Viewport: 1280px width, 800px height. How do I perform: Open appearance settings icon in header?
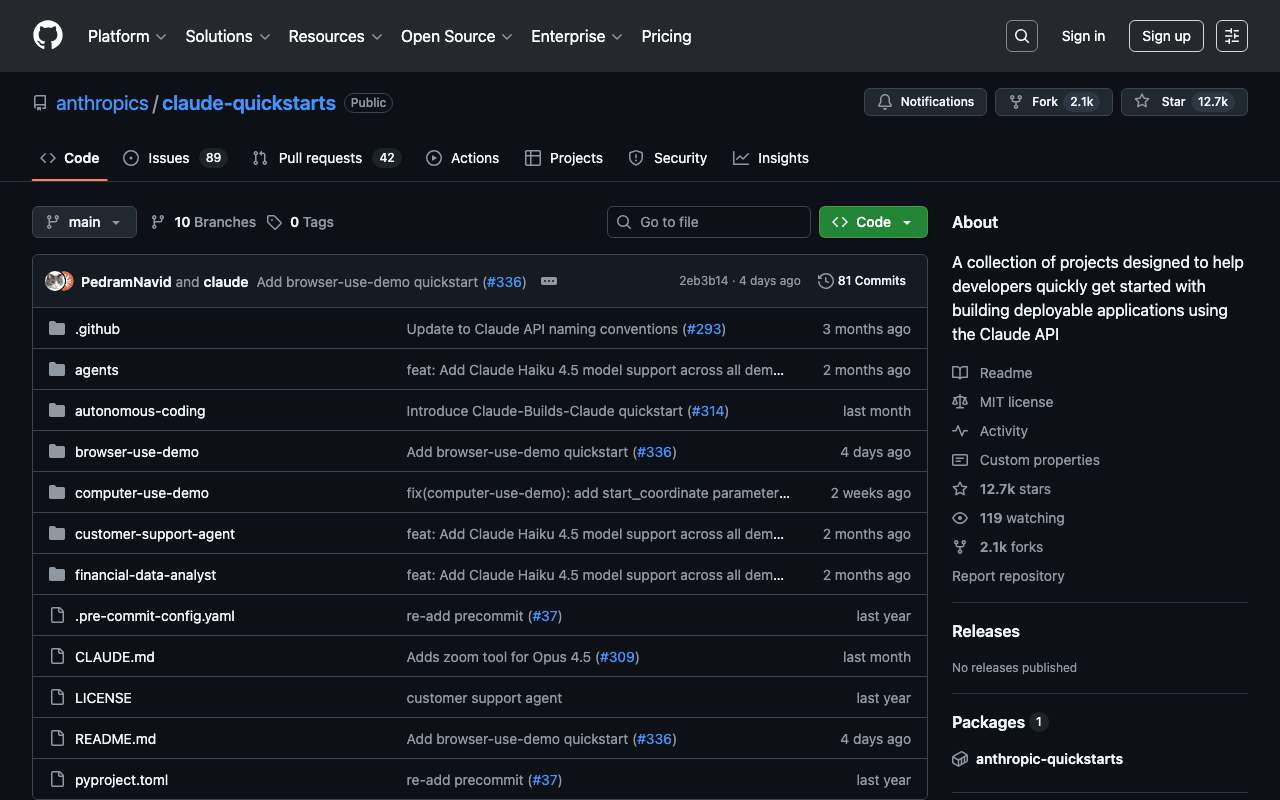(1231, 36)
